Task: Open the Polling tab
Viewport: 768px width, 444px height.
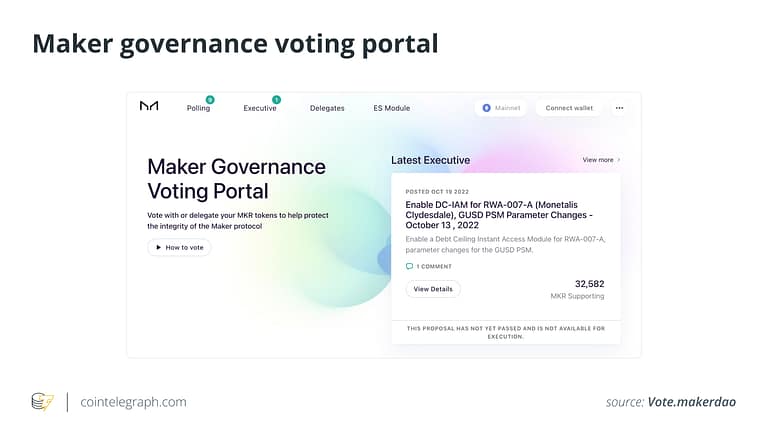Action: click(198, 108)
